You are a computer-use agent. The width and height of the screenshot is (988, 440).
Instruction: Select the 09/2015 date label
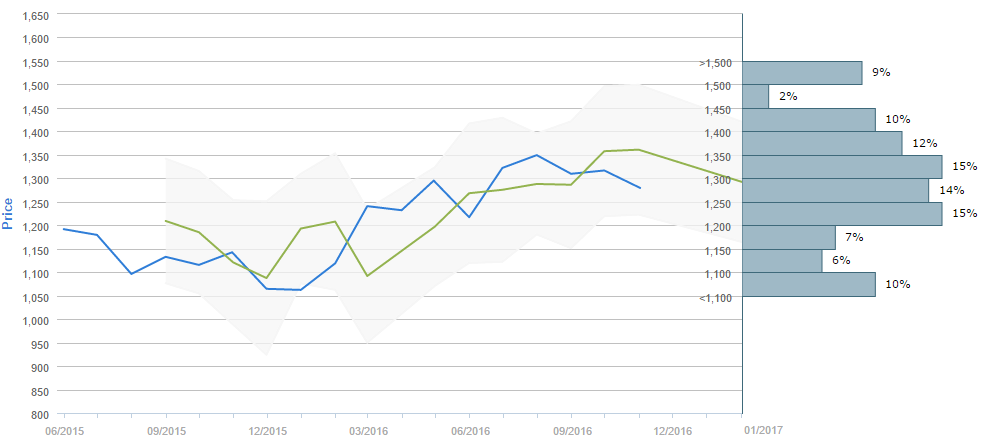(x=165, y=430)
